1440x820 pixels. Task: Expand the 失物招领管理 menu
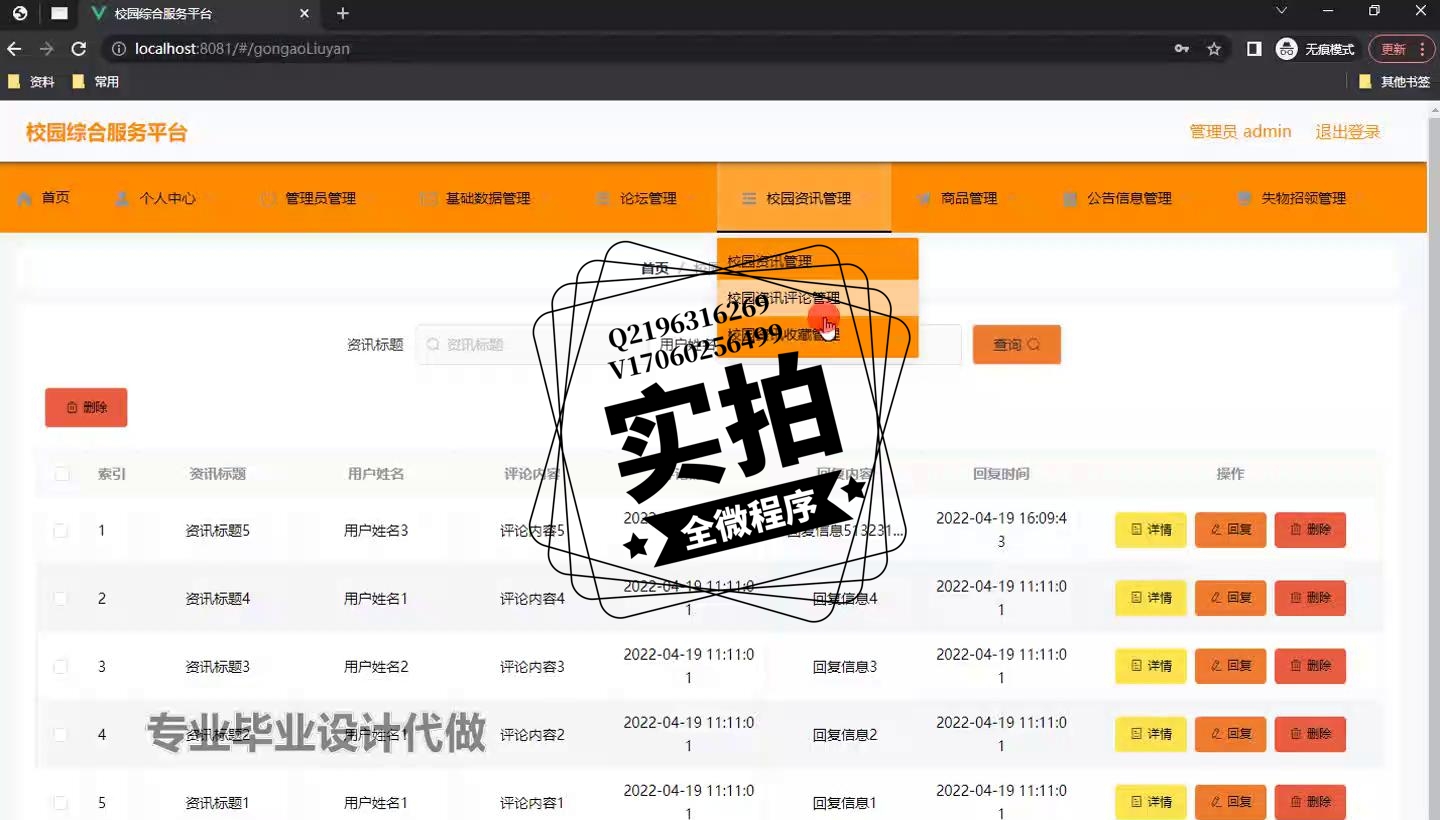pos(1297,198)
